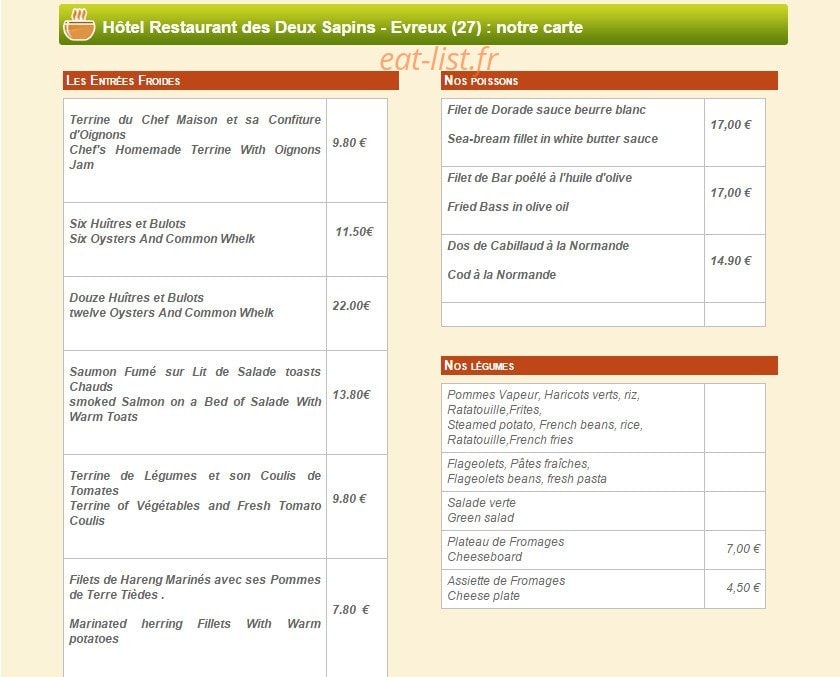
Task: Click Flageolets, Pâtes fraîches row
Action: [x=604, y=471]
